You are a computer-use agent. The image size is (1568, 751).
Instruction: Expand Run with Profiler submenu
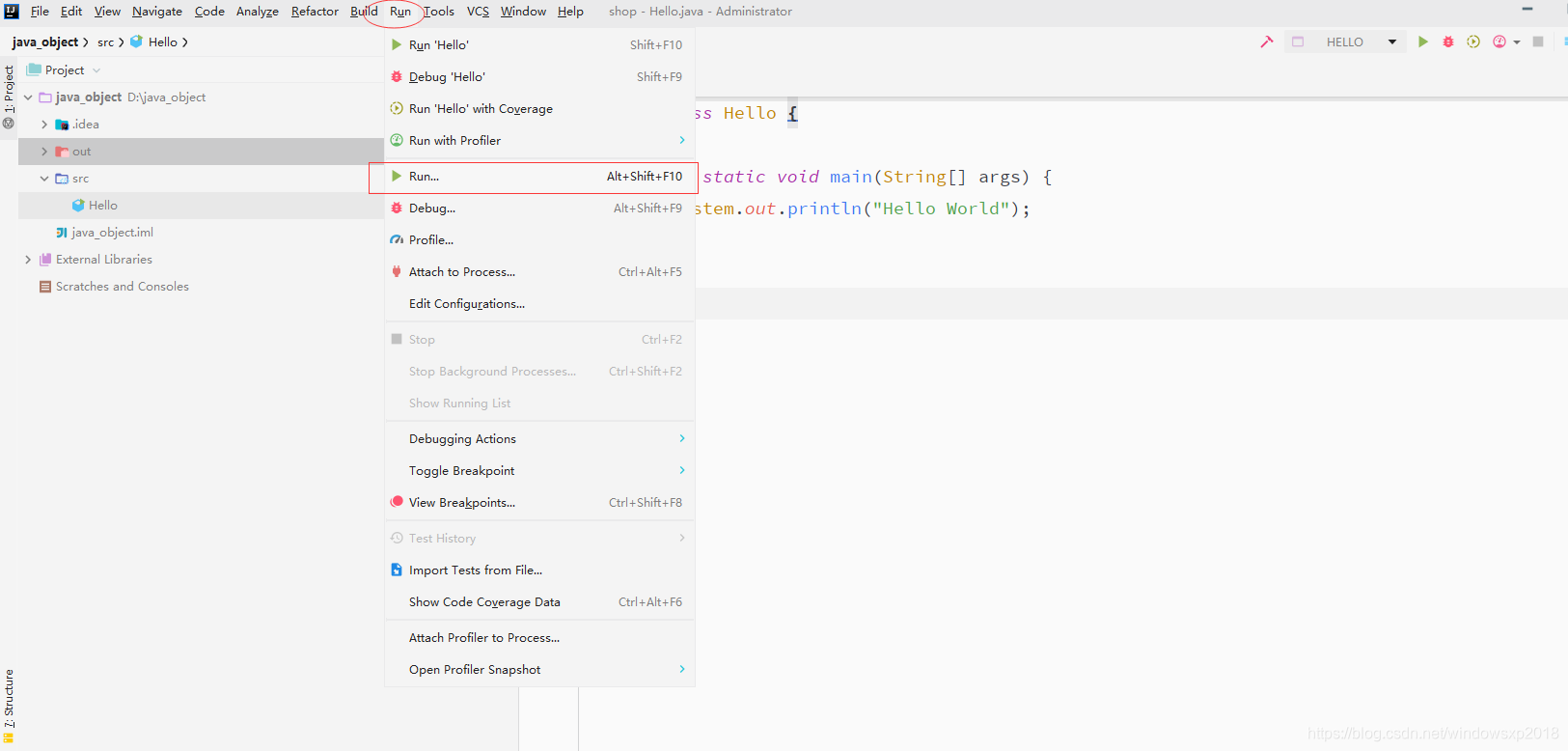(539, 141)
